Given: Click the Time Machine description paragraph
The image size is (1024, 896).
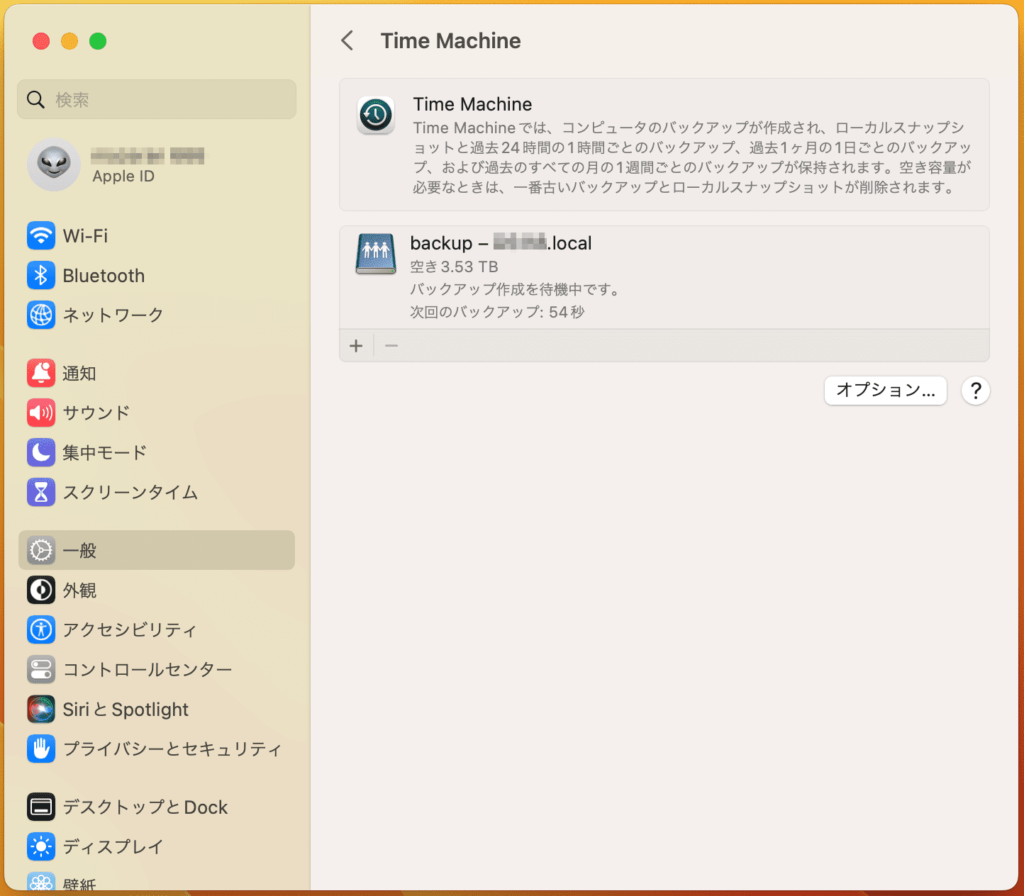Looking at the screenshot, I should [x=692, y=157].
